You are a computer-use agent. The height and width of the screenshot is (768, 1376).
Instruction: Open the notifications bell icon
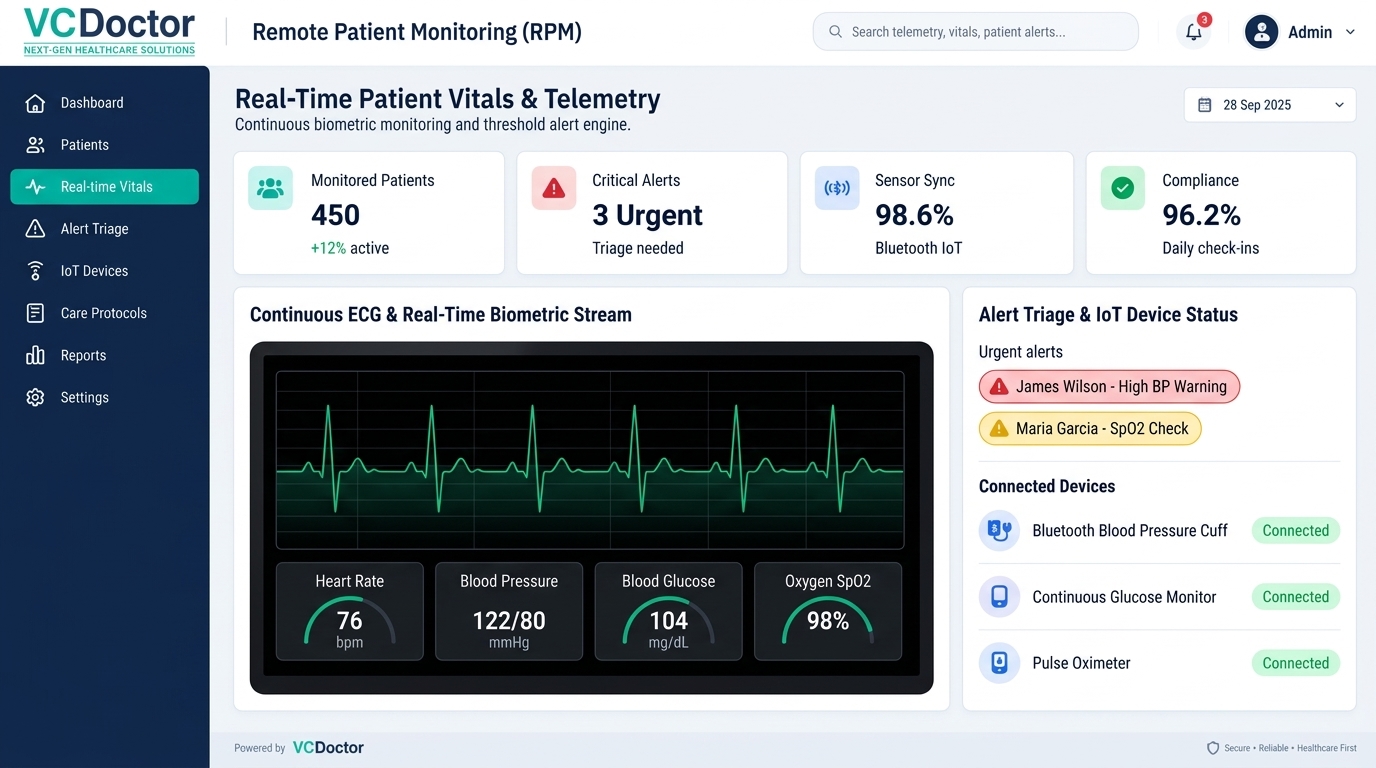(1193, 32)
